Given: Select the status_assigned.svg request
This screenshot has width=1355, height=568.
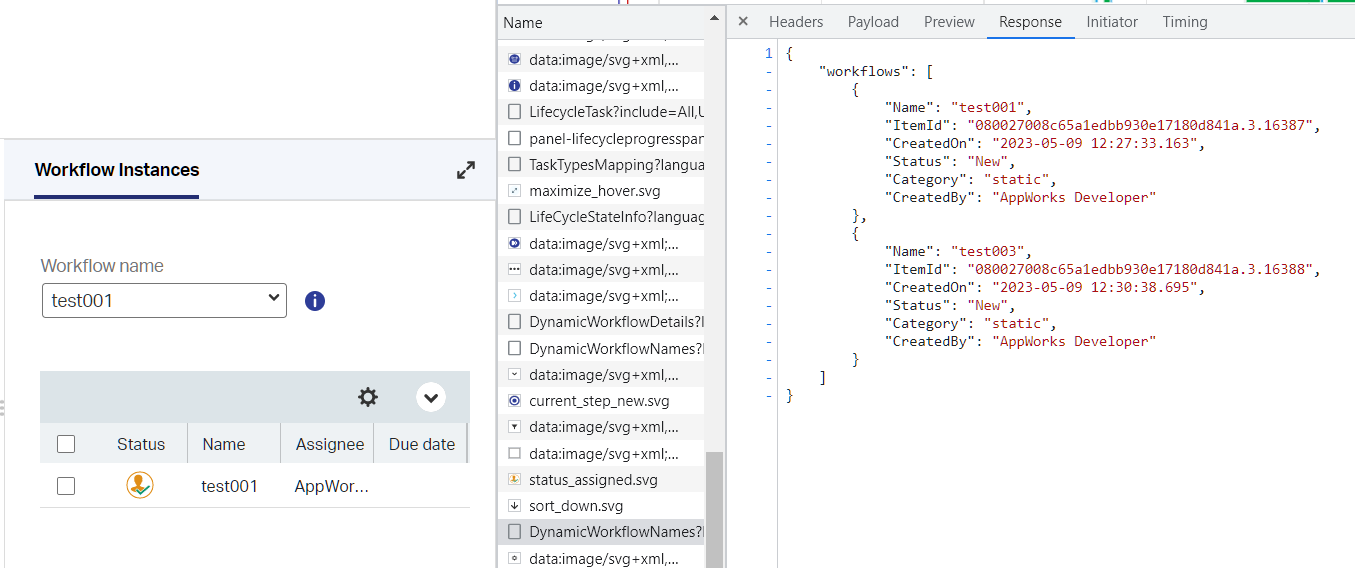Looking at the screenshot, I should (593, 480).
